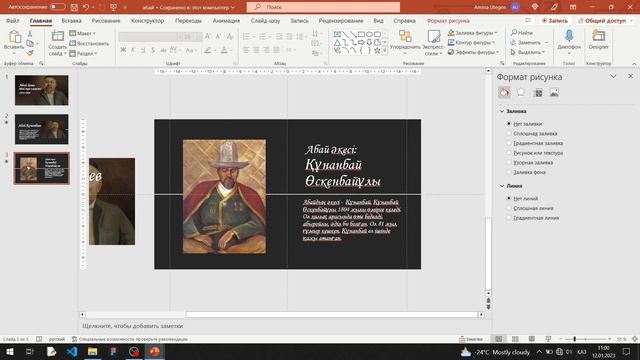Viewport: 640px width, 360px height.
Task: Click the Запись record button
Action: pyautogui.click(x=554, y=20)
